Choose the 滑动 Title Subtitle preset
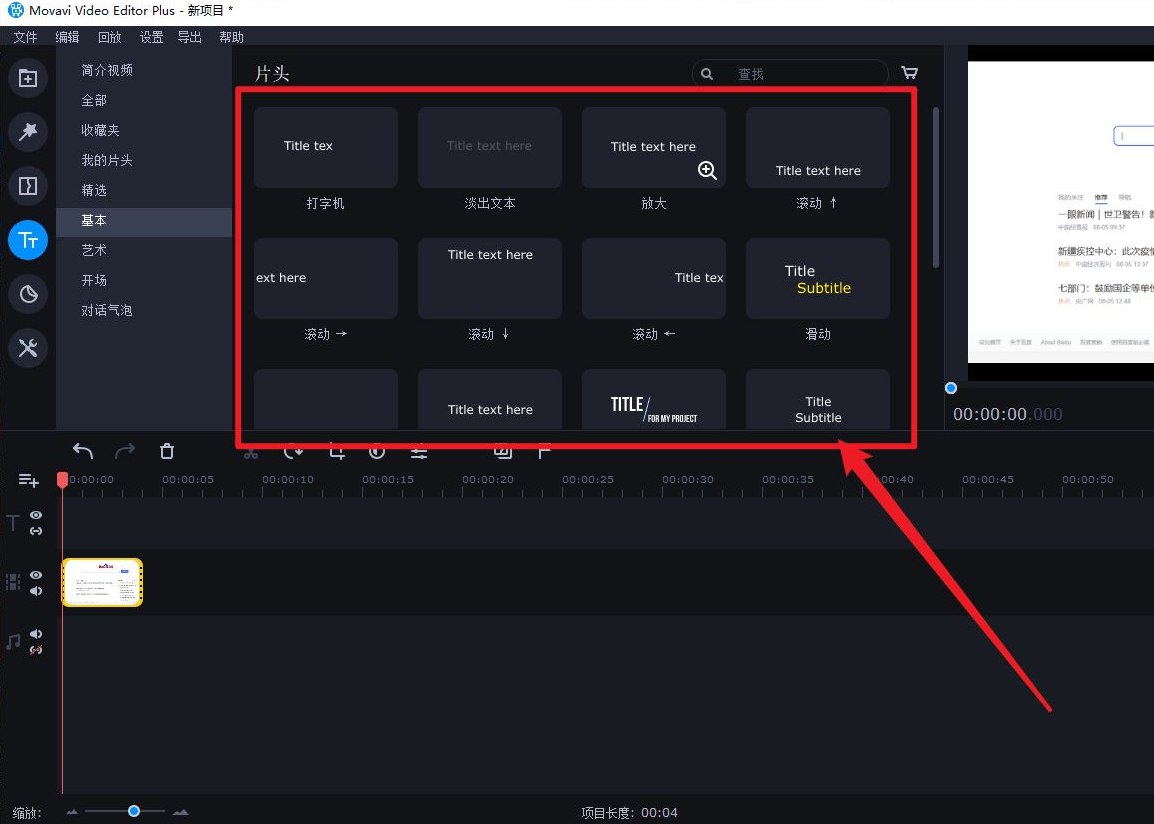This screenshot has width=1154, height=824. coord(818,279)
